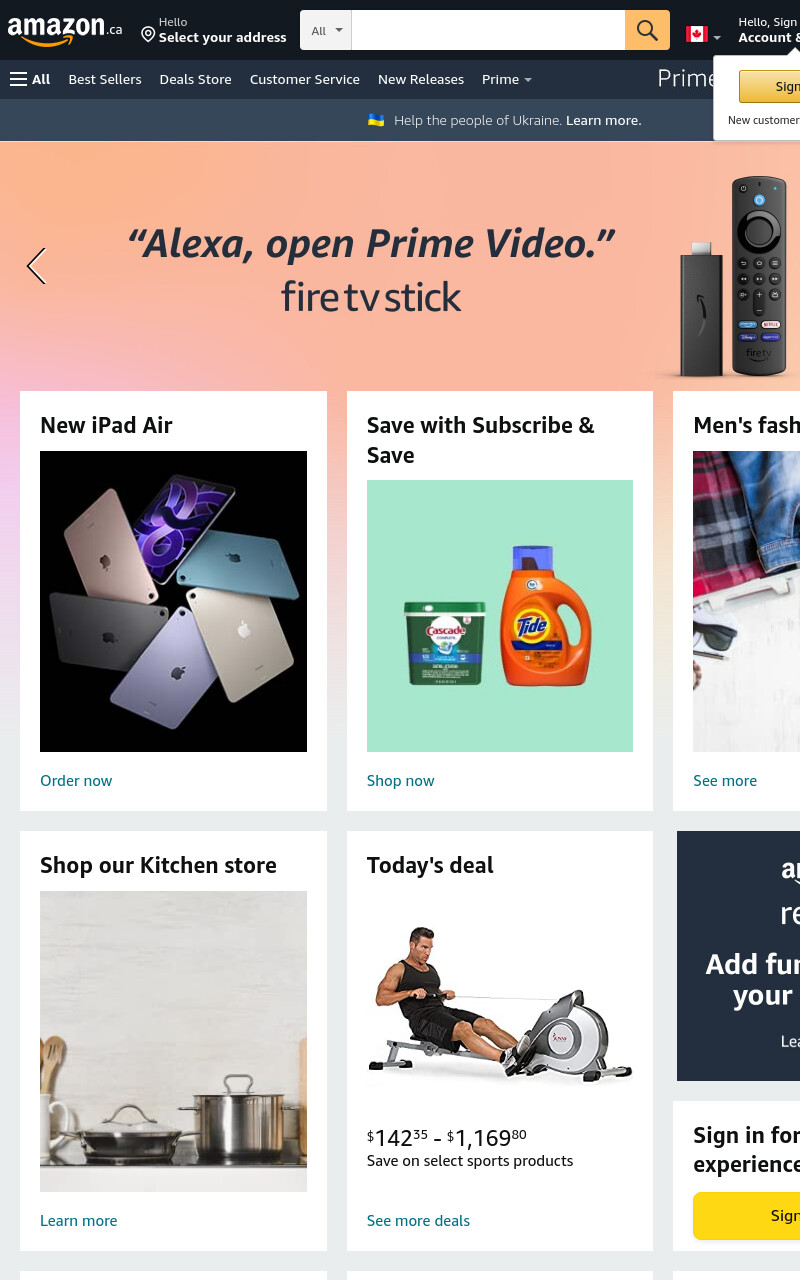Expand the All search category dropdown
This screenshot has width=800, height=1280.
(326, 30)
